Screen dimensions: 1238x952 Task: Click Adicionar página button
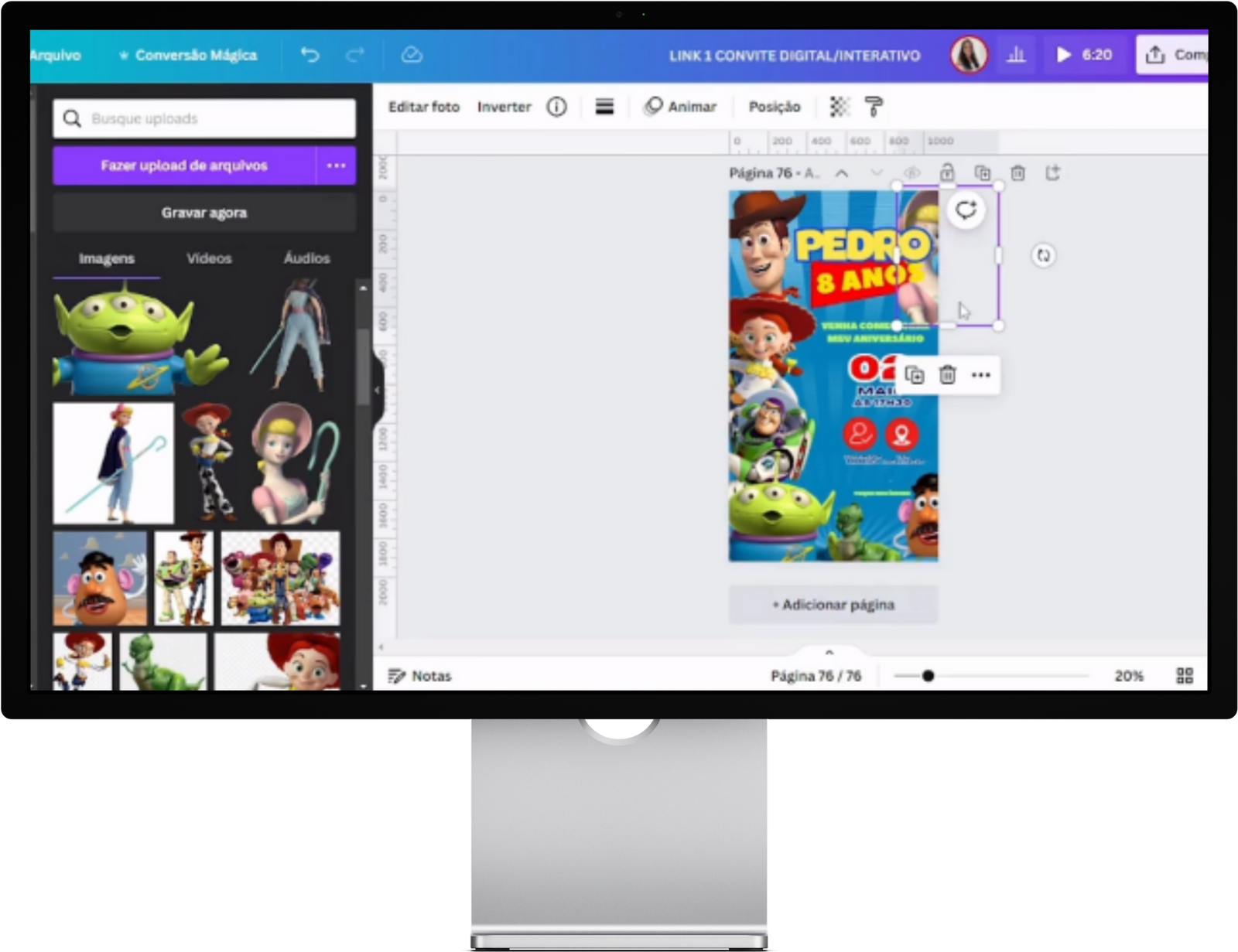[x=833, y=605]
